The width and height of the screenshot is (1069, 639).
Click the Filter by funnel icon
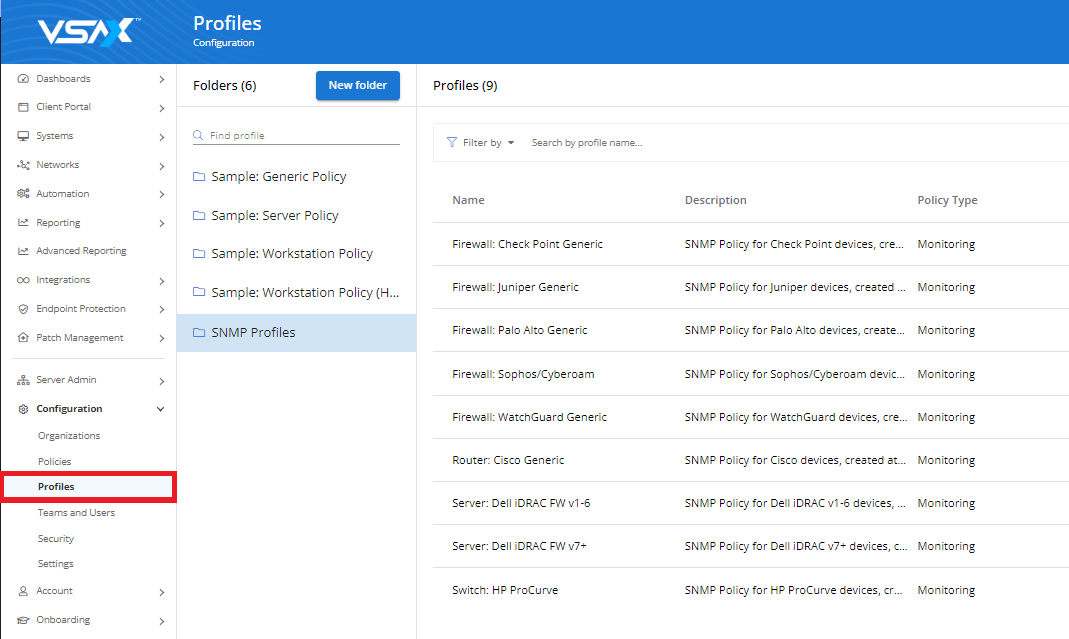[x=451, y=142]
